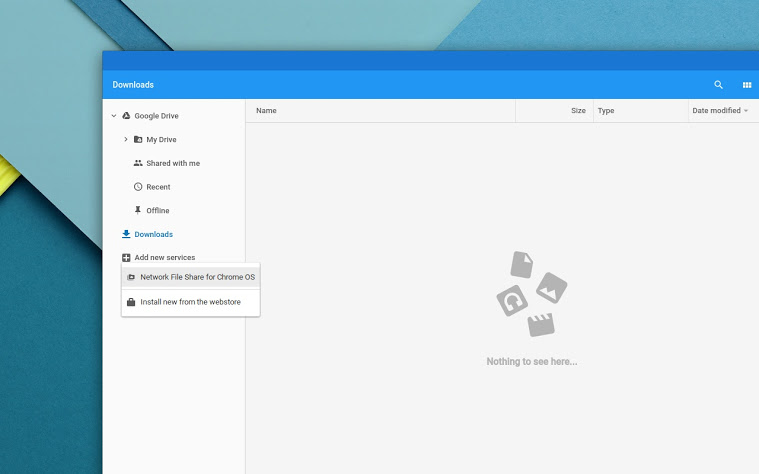Screen dimensions: 759x474
Task: Sort files by Name column
Action: pos(266,110)
